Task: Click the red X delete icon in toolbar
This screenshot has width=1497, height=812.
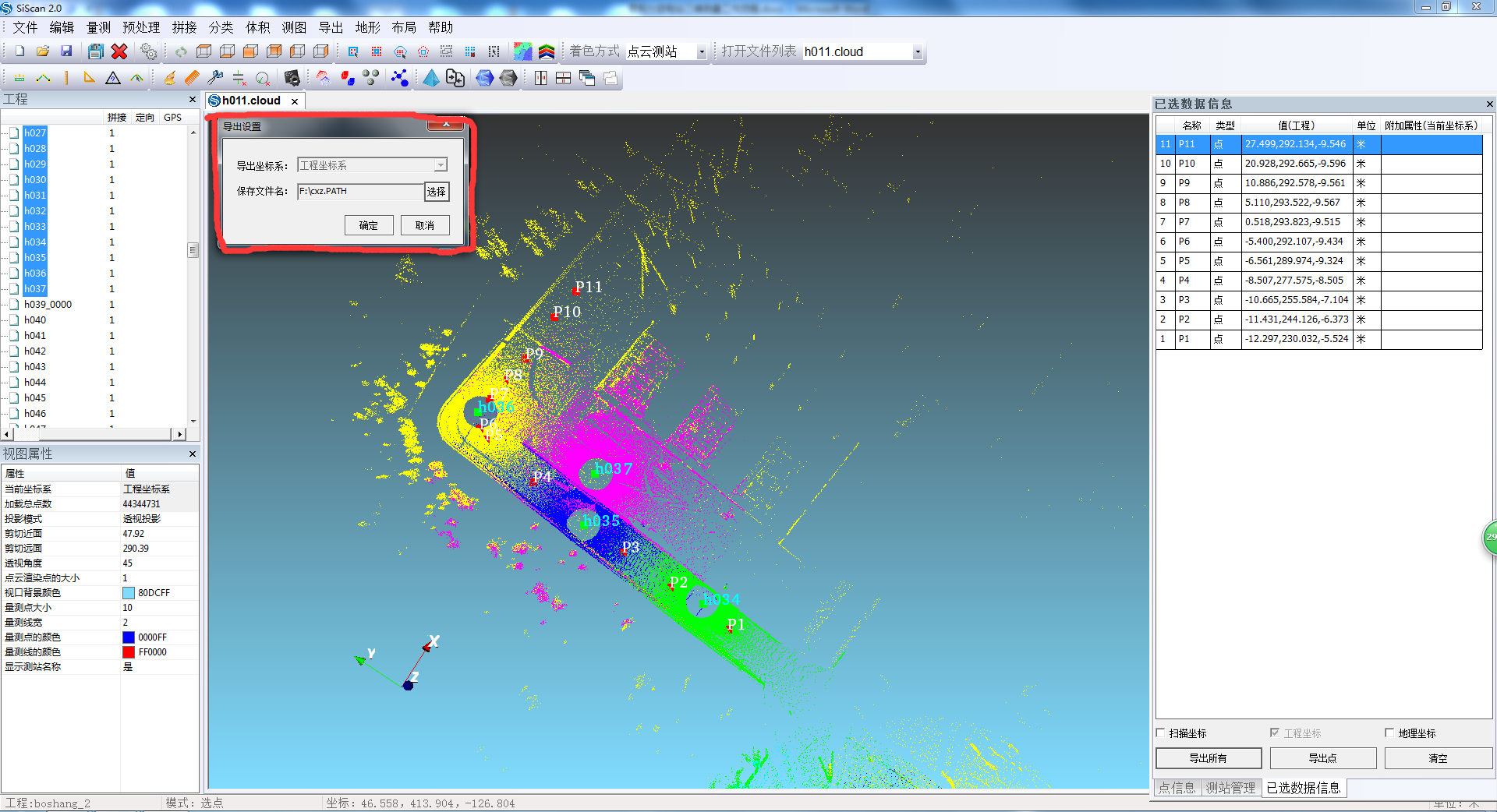Action: tap(119, 51)
